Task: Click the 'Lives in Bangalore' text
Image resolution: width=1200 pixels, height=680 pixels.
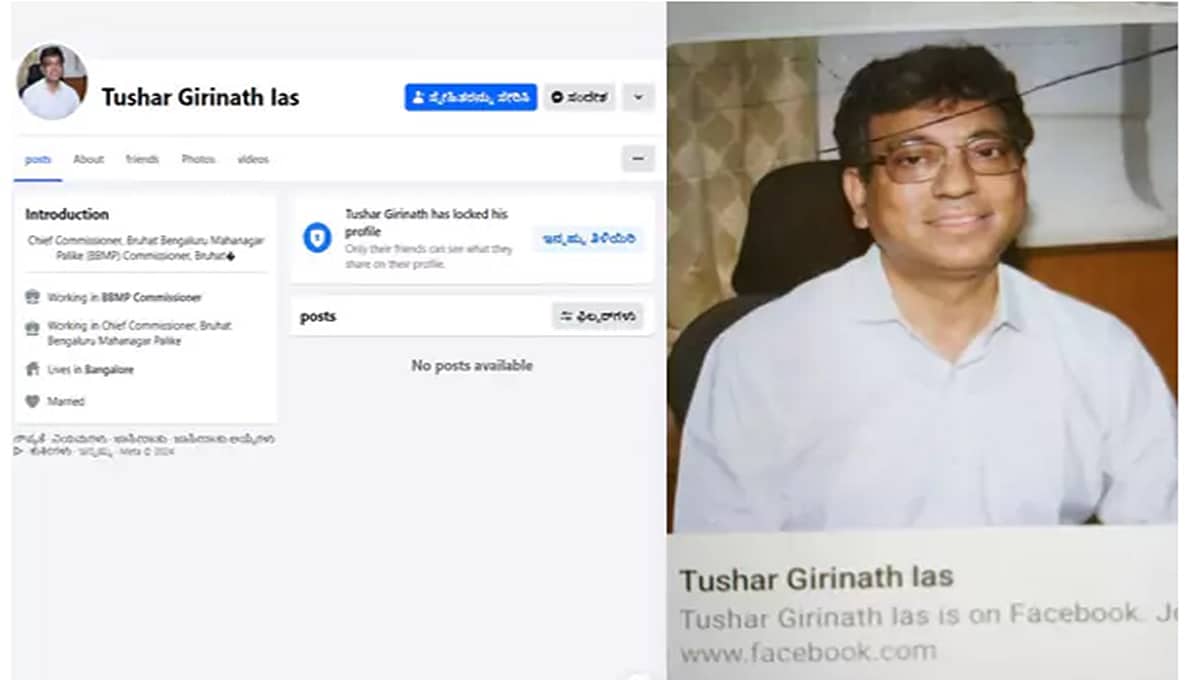Action: 90,369
